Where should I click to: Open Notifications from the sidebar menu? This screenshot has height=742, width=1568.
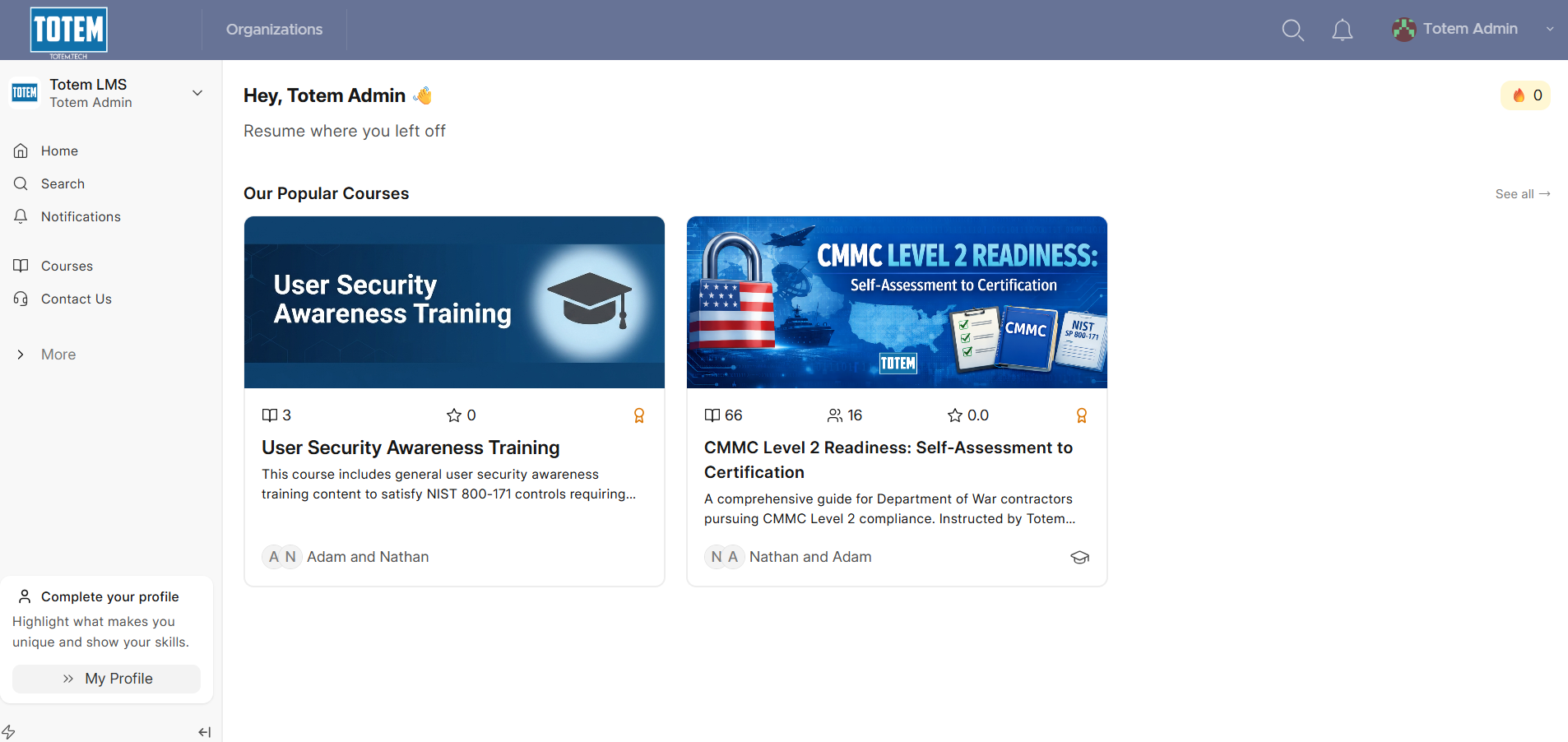(81, 216)
